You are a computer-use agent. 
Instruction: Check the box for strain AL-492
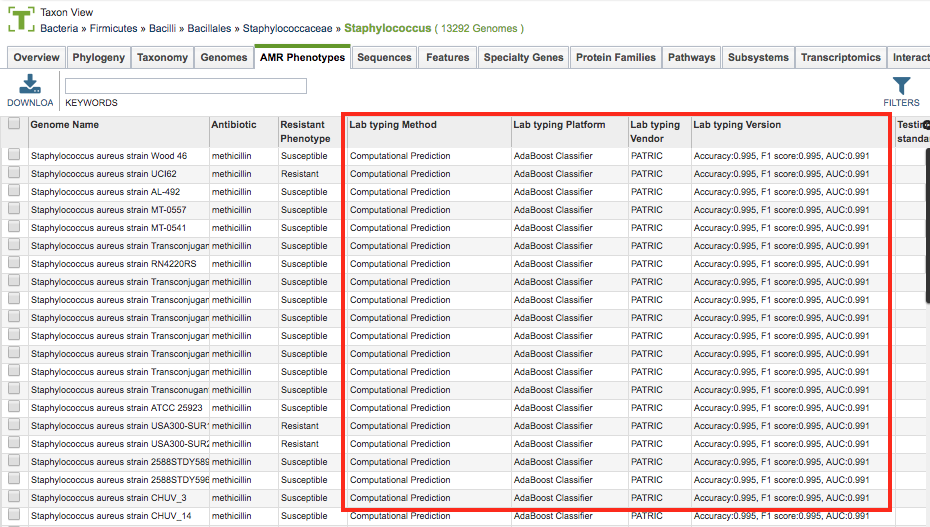(14, 191)
